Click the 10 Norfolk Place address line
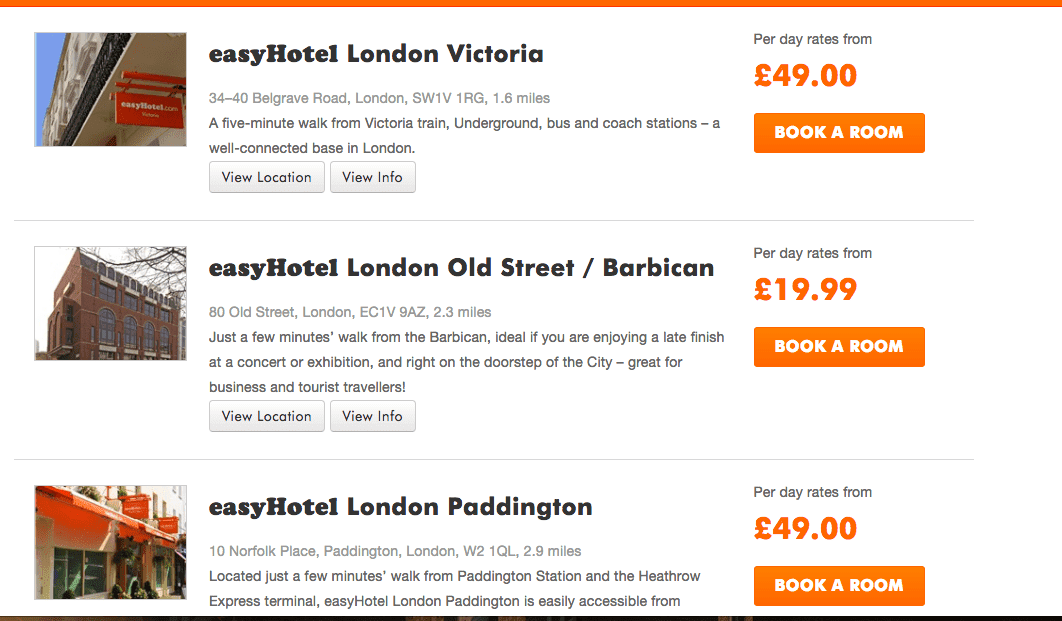Viewport: 1062px width, 621px height. pyautogui.click(x=395, y=551)
